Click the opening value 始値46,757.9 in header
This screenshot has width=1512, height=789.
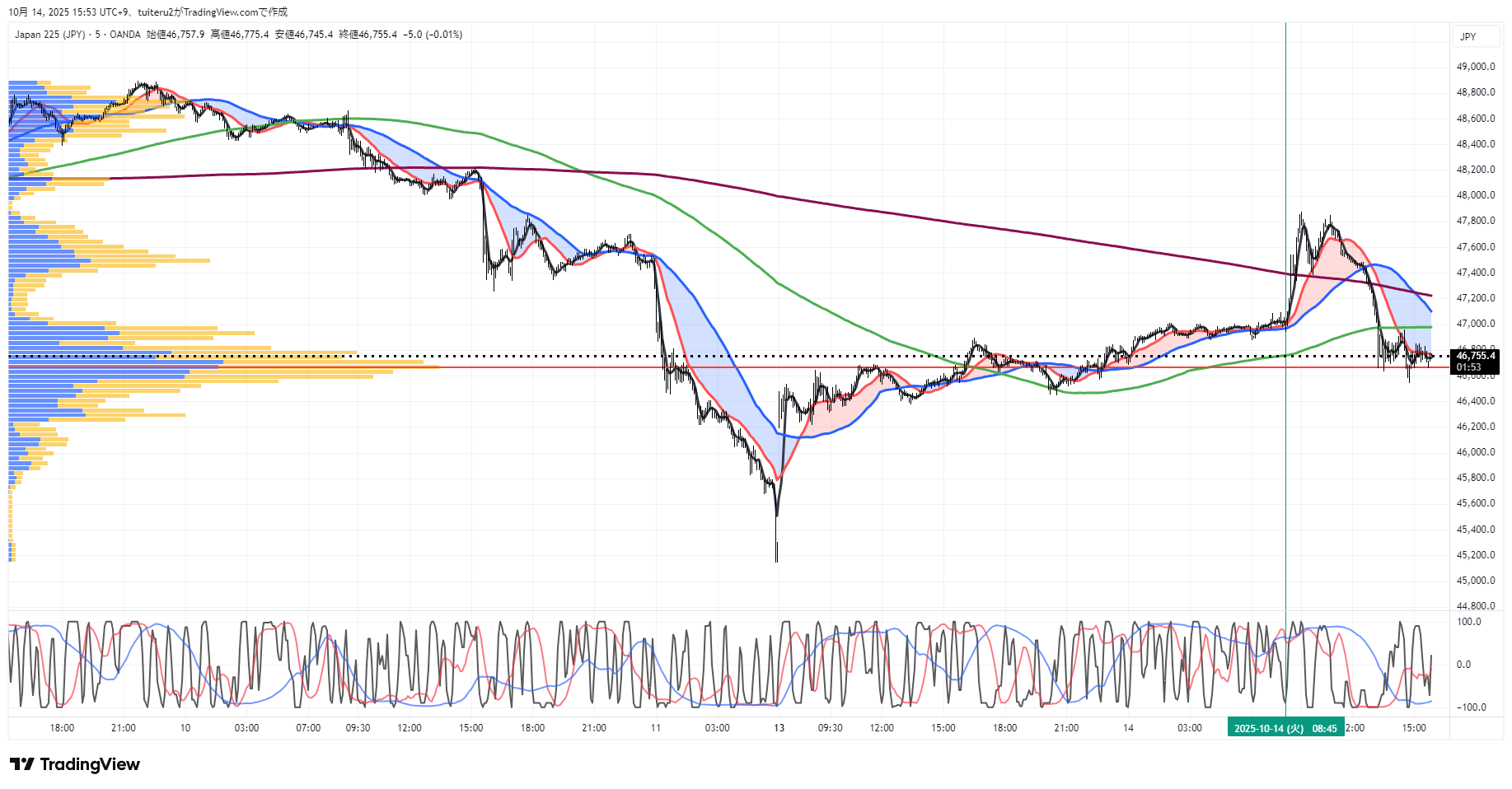(x=176, y=35)
